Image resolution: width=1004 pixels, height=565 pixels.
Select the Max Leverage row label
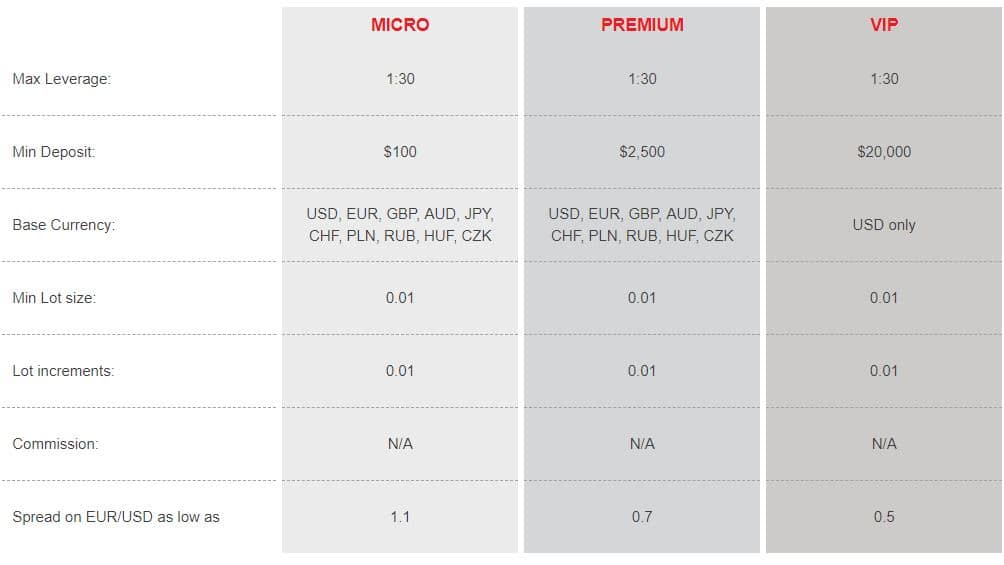pyautogui.click(x=61, y=79)
